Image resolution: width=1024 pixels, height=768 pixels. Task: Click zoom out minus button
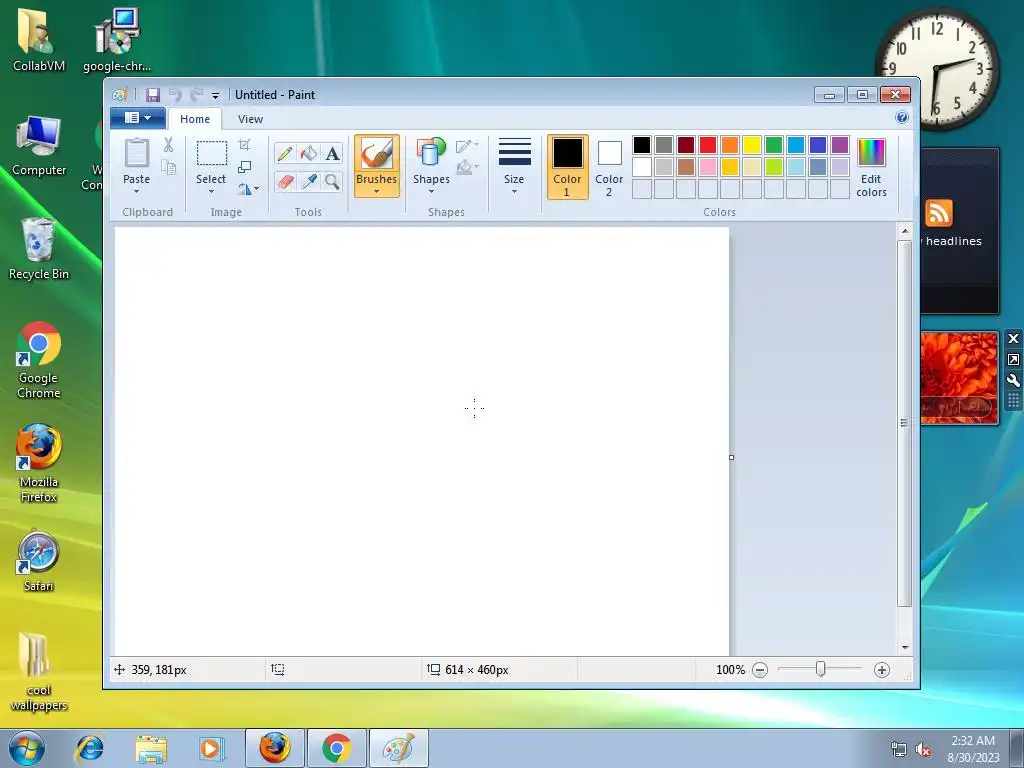(760, 670)
